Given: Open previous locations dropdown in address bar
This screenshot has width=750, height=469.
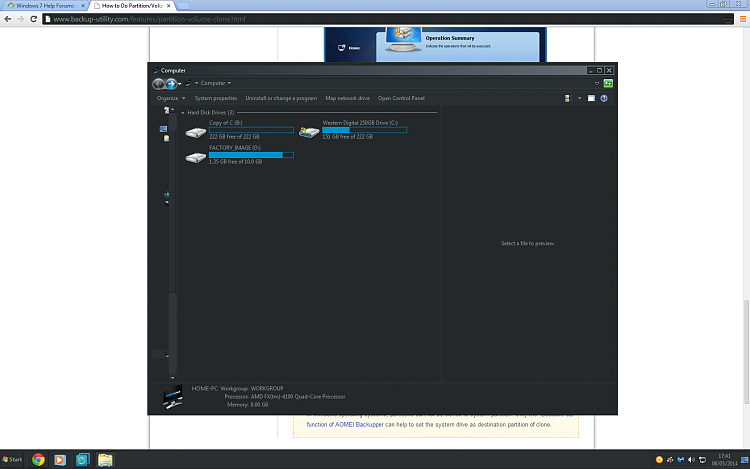Looking at the screenshot, I should 597,83.
